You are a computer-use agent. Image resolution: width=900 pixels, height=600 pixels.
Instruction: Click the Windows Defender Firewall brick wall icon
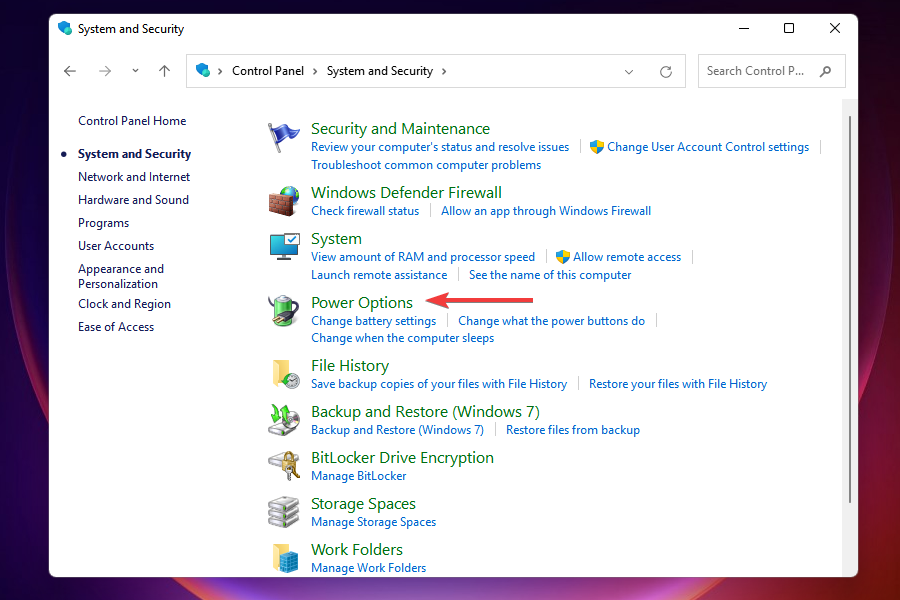click(284, 201)
